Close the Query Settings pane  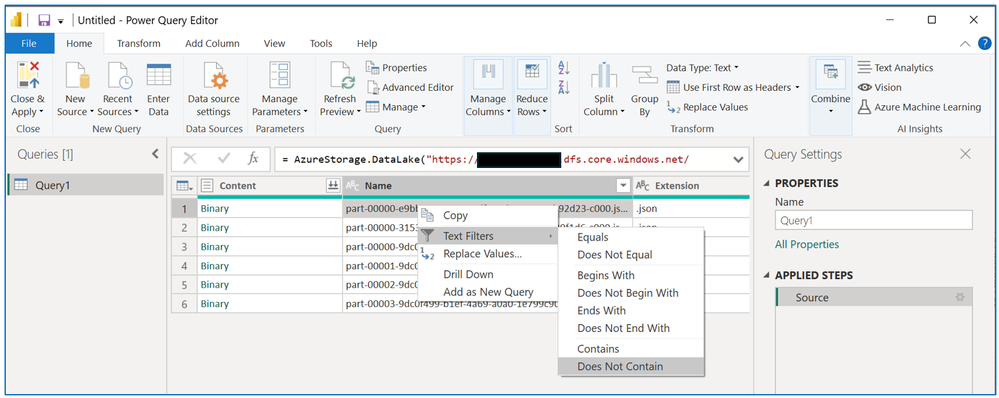click(966, 154)
